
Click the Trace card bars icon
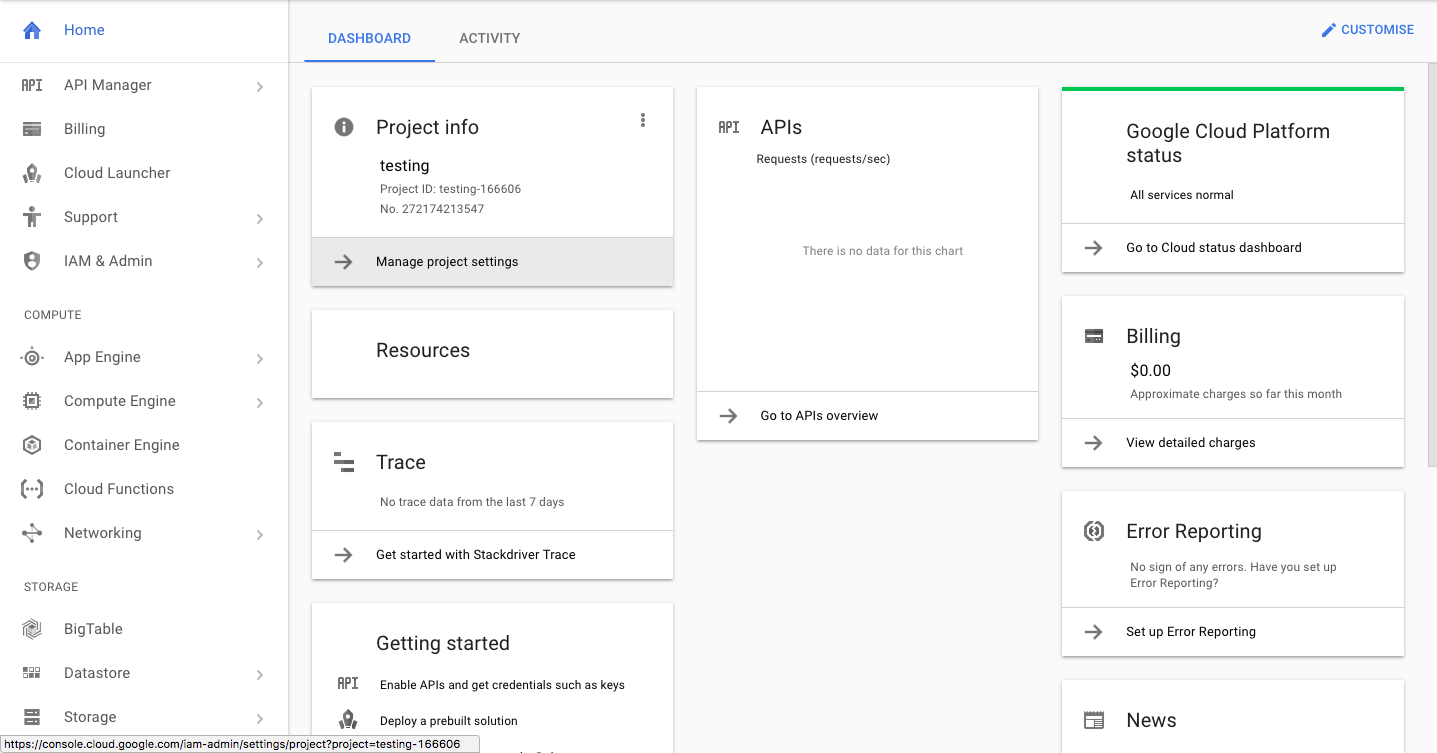point(344,462)
